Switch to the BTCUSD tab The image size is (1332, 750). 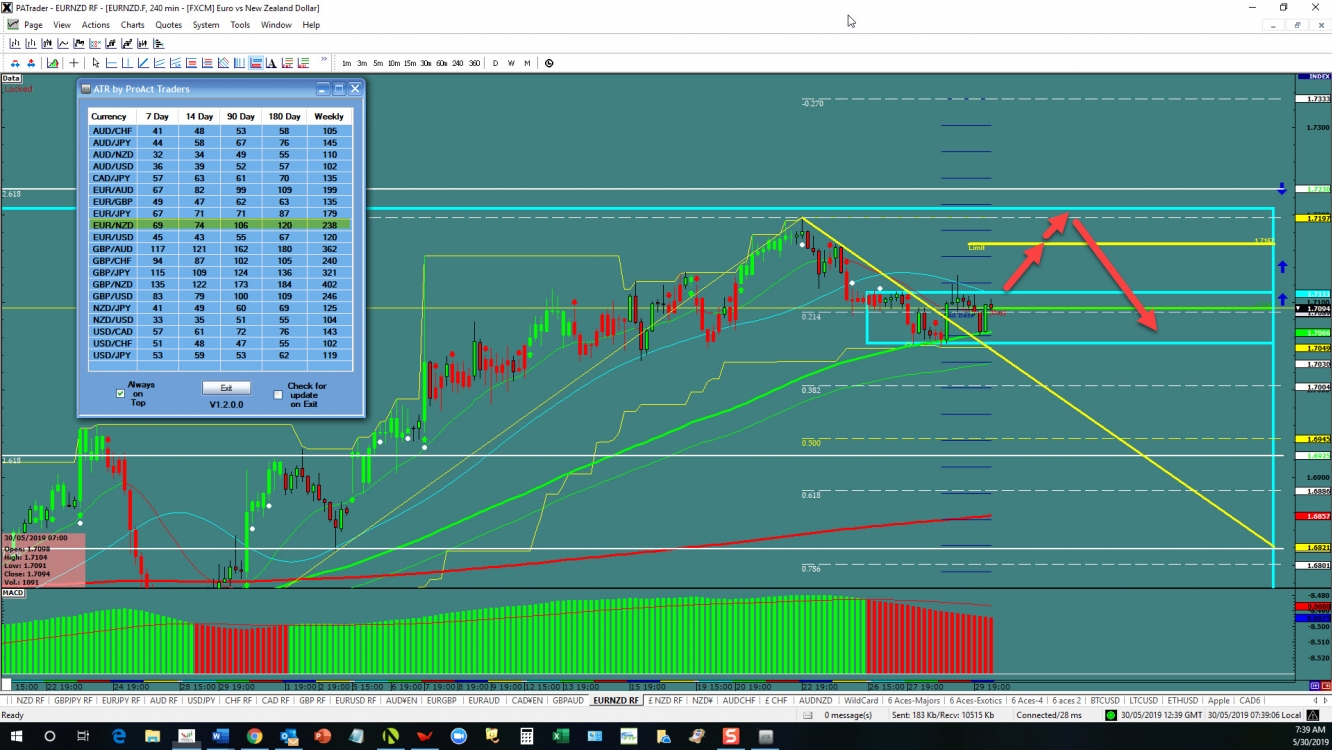[1105, 700]
